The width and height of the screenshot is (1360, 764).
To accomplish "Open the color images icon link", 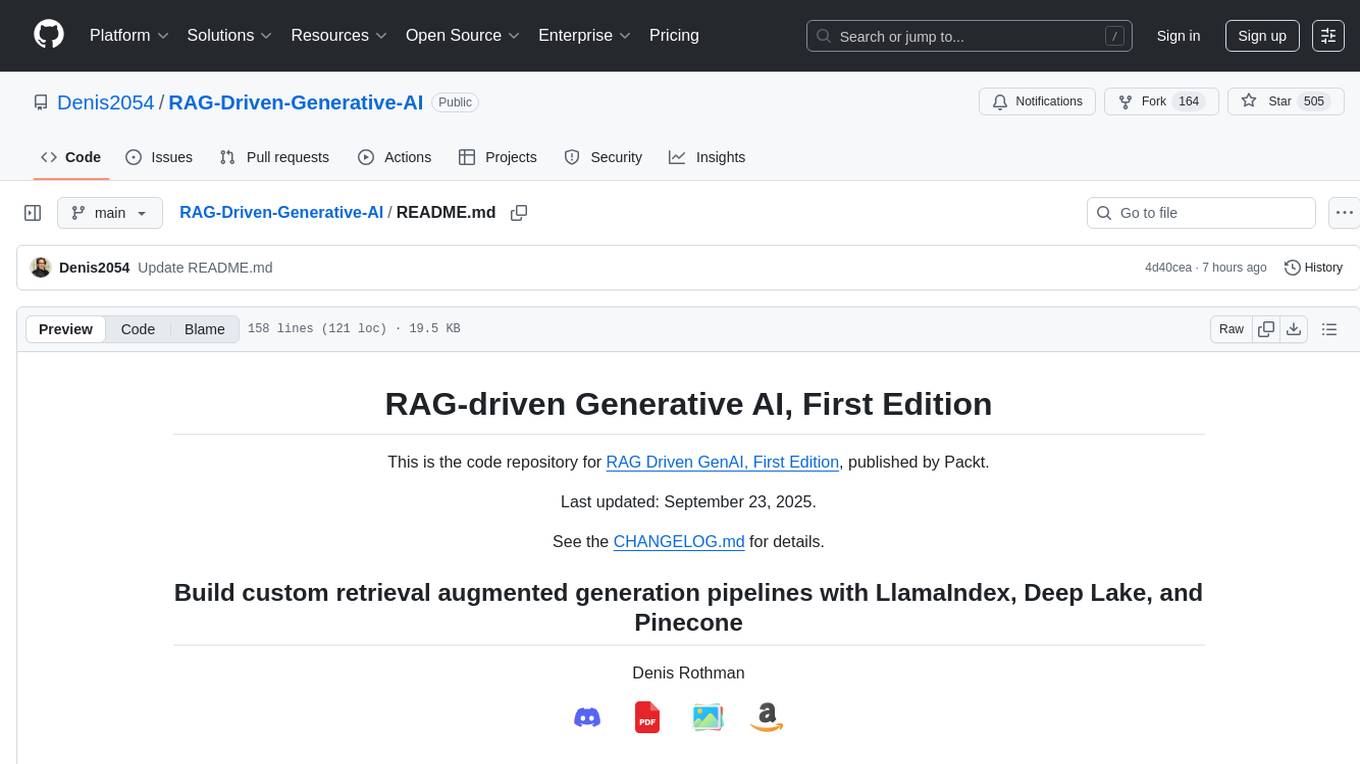I will coord(707,717).
